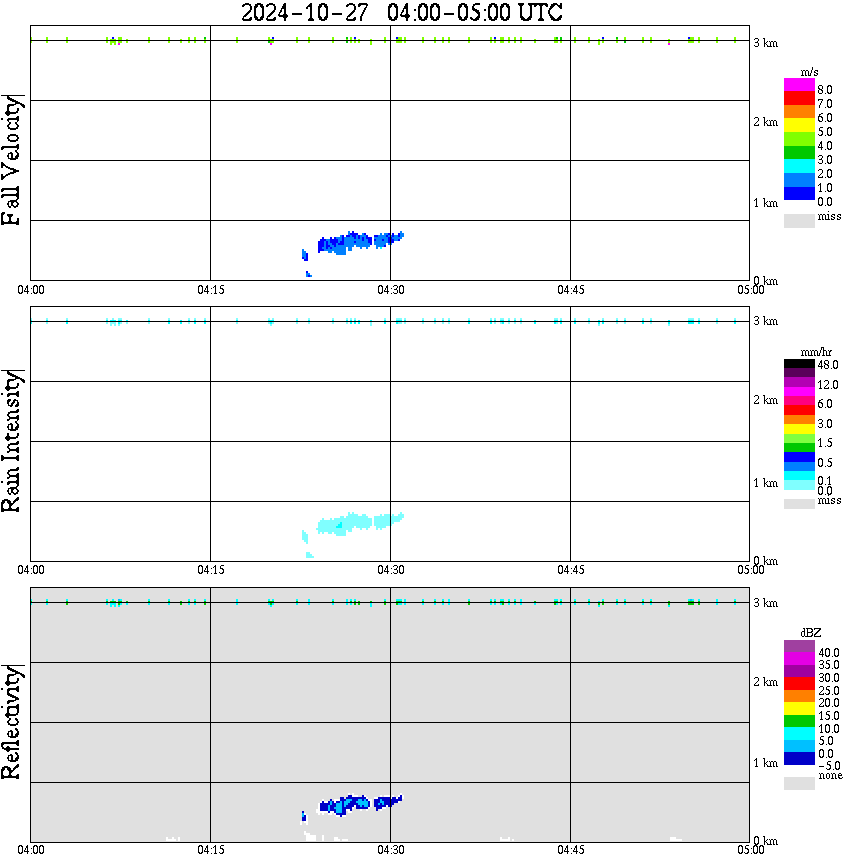850x868 pixels.
Task: Select the yellow 5.0 m/s legend swatch
Action: [799, 125]
